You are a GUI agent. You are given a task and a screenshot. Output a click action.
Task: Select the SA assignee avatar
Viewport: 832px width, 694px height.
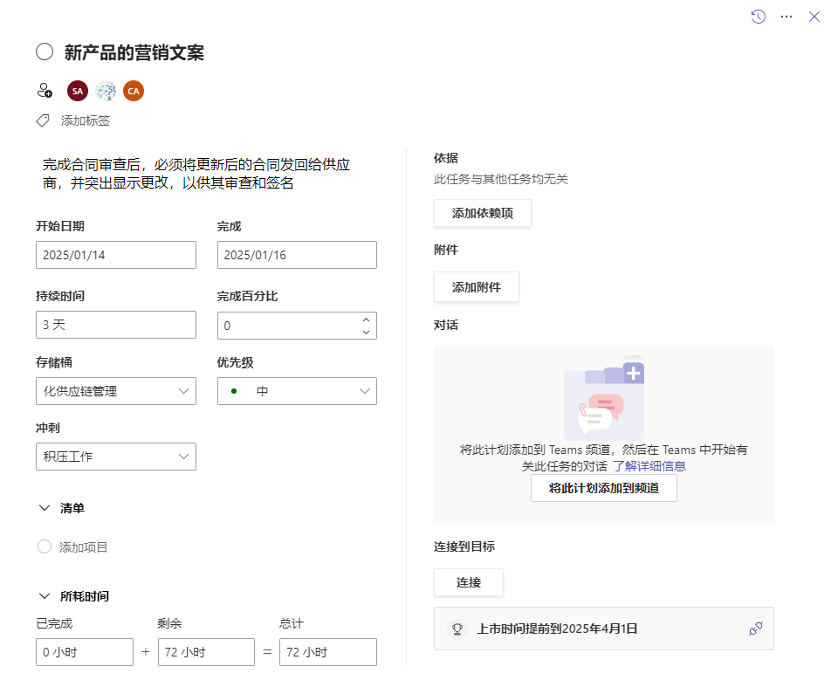(77, 91)
